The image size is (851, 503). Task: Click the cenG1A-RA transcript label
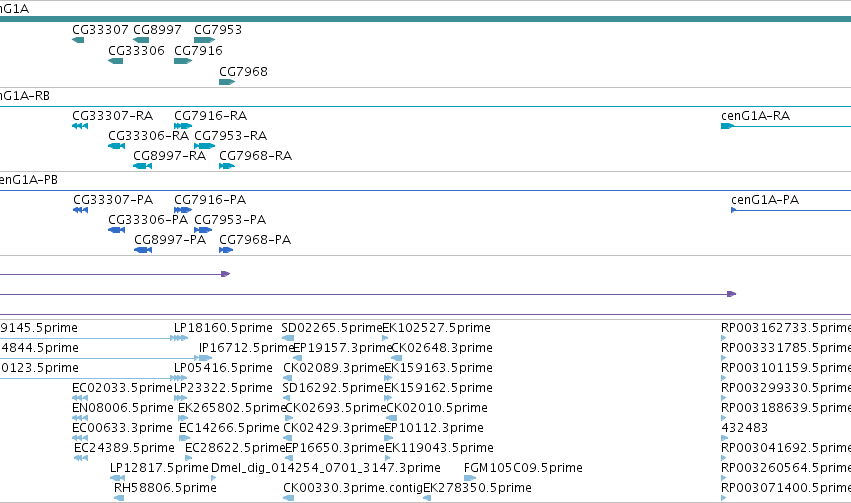(755, 116)
